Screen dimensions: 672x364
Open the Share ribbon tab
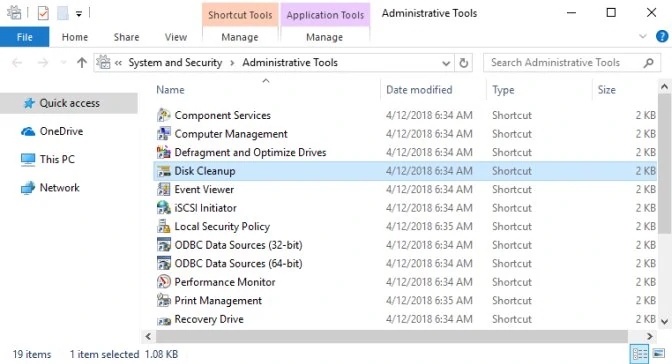pyautogui.click(x=126, y=37)
